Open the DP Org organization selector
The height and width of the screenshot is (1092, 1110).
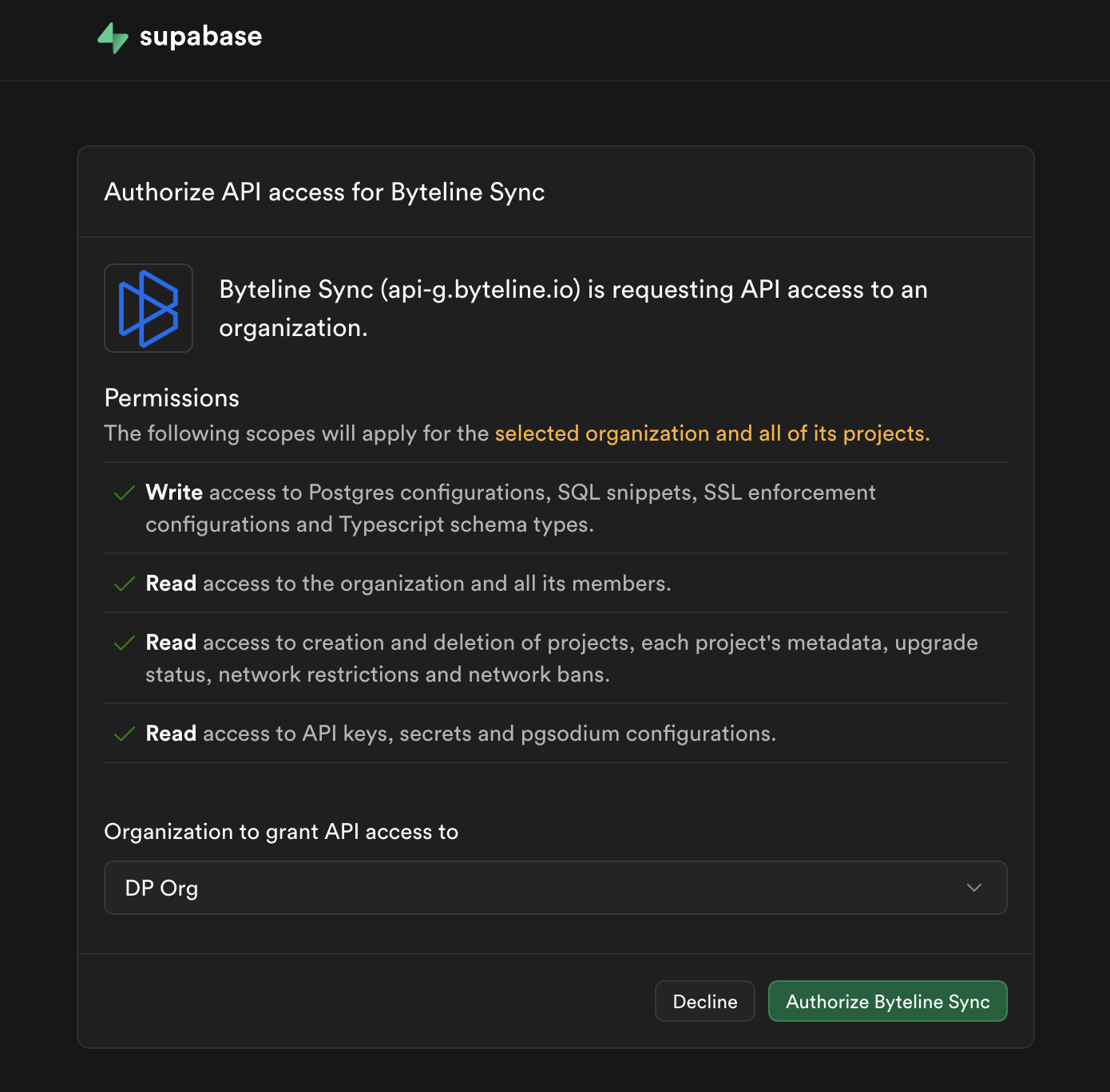coord(555,888)
